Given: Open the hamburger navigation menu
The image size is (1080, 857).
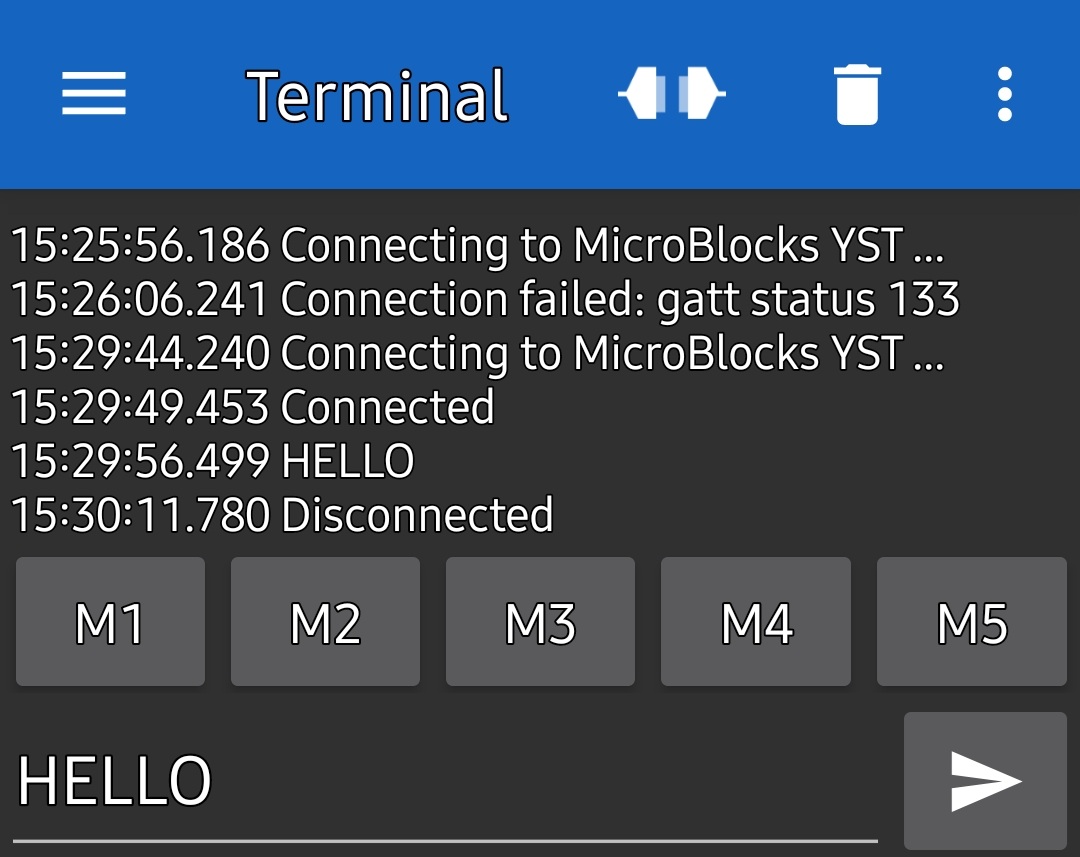Looking at the screenshot, I should 94,95.
